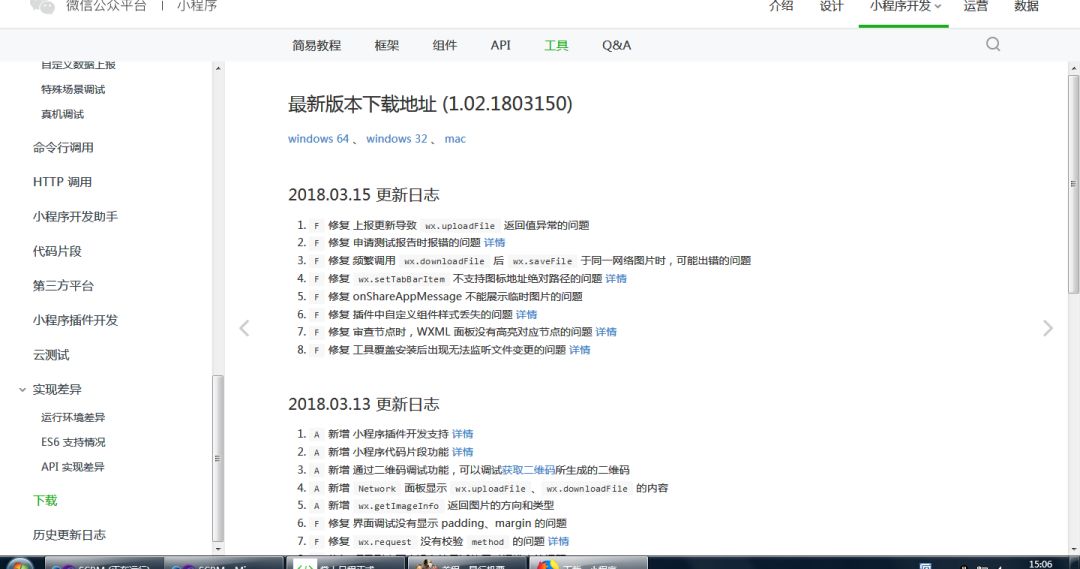Open 特殊场景调试 in the sidebar
Screen dimensions: 1080x569
pos(73,90)
